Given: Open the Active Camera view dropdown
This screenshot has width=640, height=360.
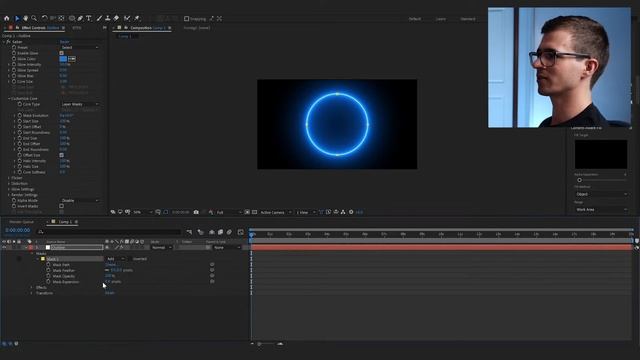Looking at the screenshot, I should coord(276,212).
